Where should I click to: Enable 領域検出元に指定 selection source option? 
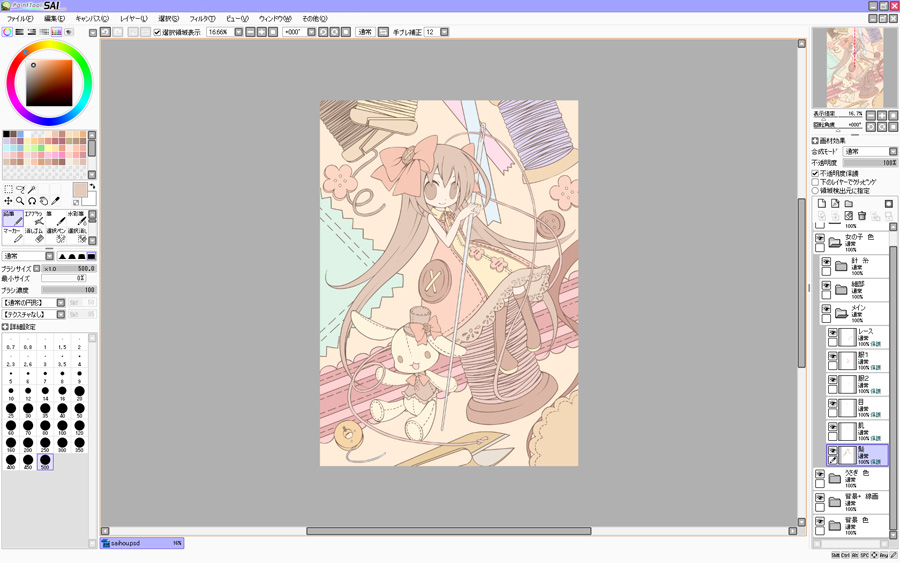click(x=815, y=191)
